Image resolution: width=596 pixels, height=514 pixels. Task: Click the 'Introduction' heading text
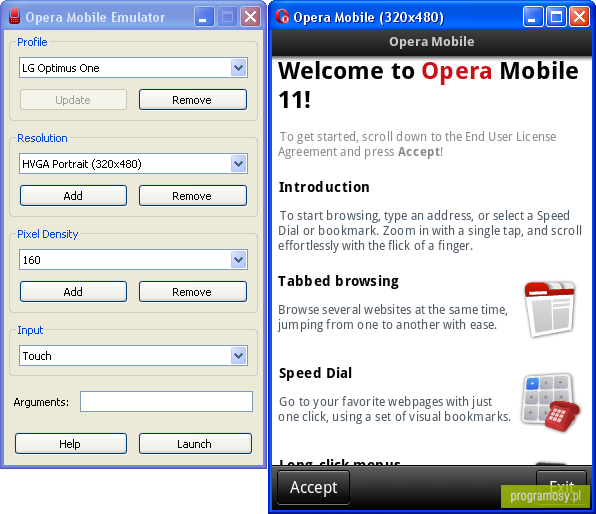point(324,187)
